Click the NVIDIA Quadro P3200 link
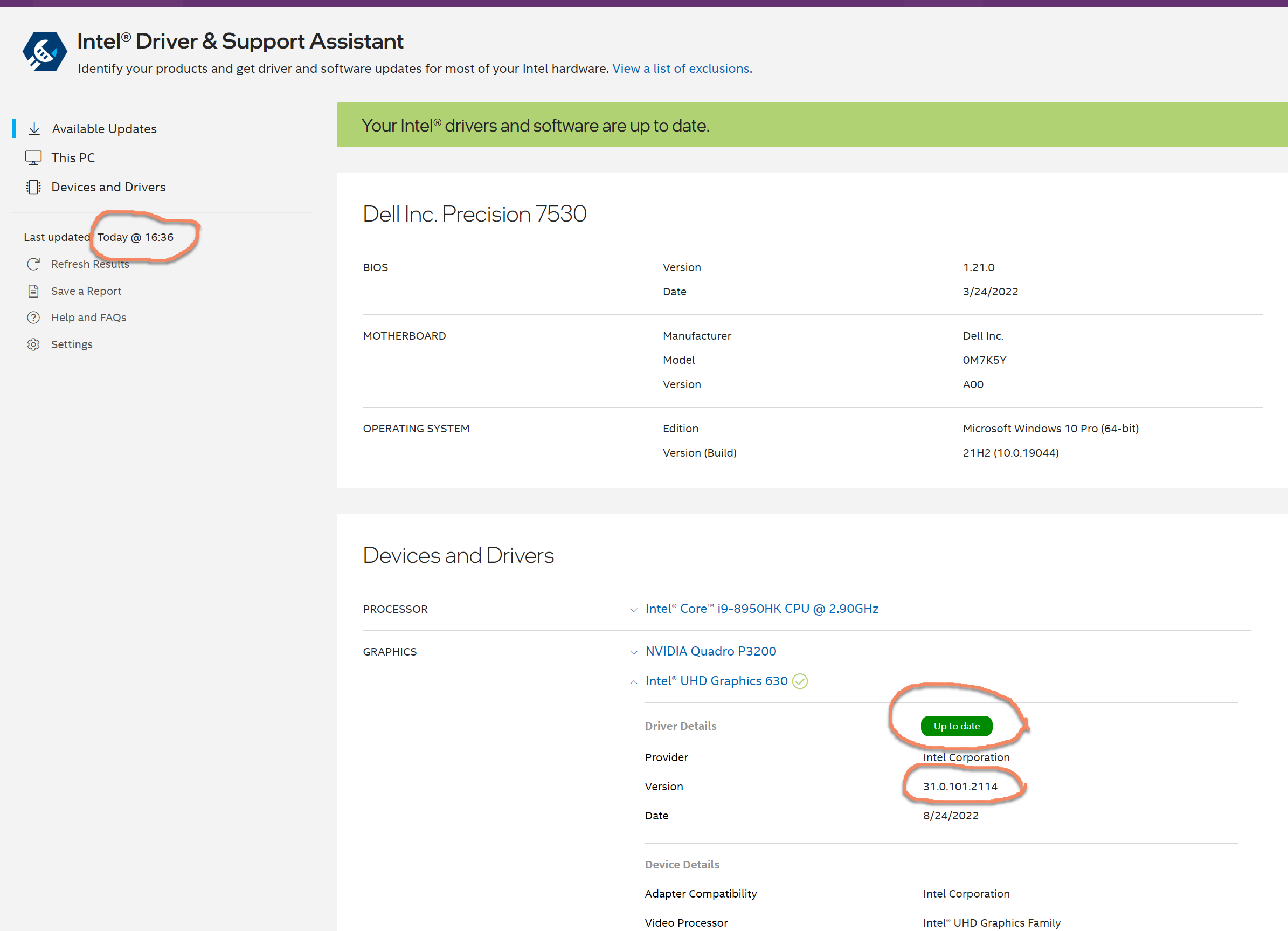 click(710, 652)
